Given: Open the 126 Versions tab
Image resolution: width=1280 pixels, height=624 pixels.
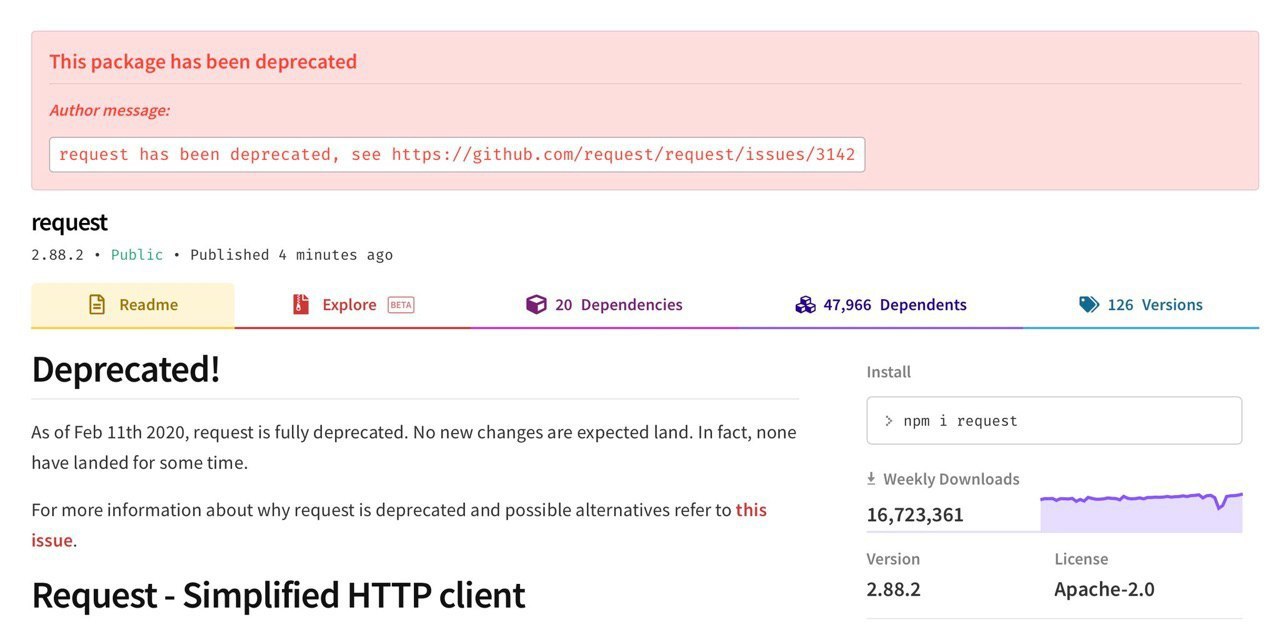Looking at the screenshot, I should click(1140, 305).
